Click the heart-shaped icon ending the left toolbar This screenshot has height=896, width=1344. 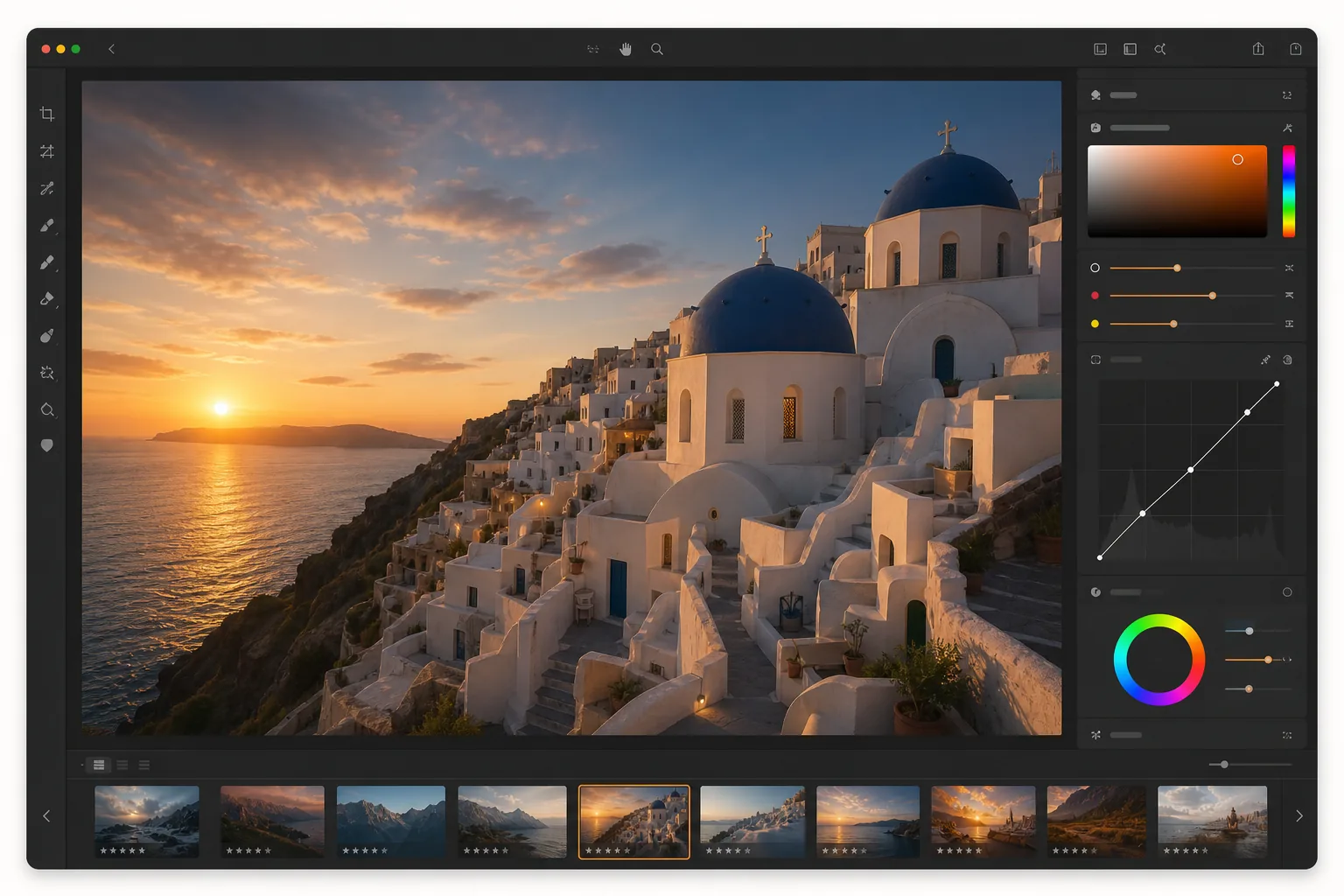(x=47, y=445)
